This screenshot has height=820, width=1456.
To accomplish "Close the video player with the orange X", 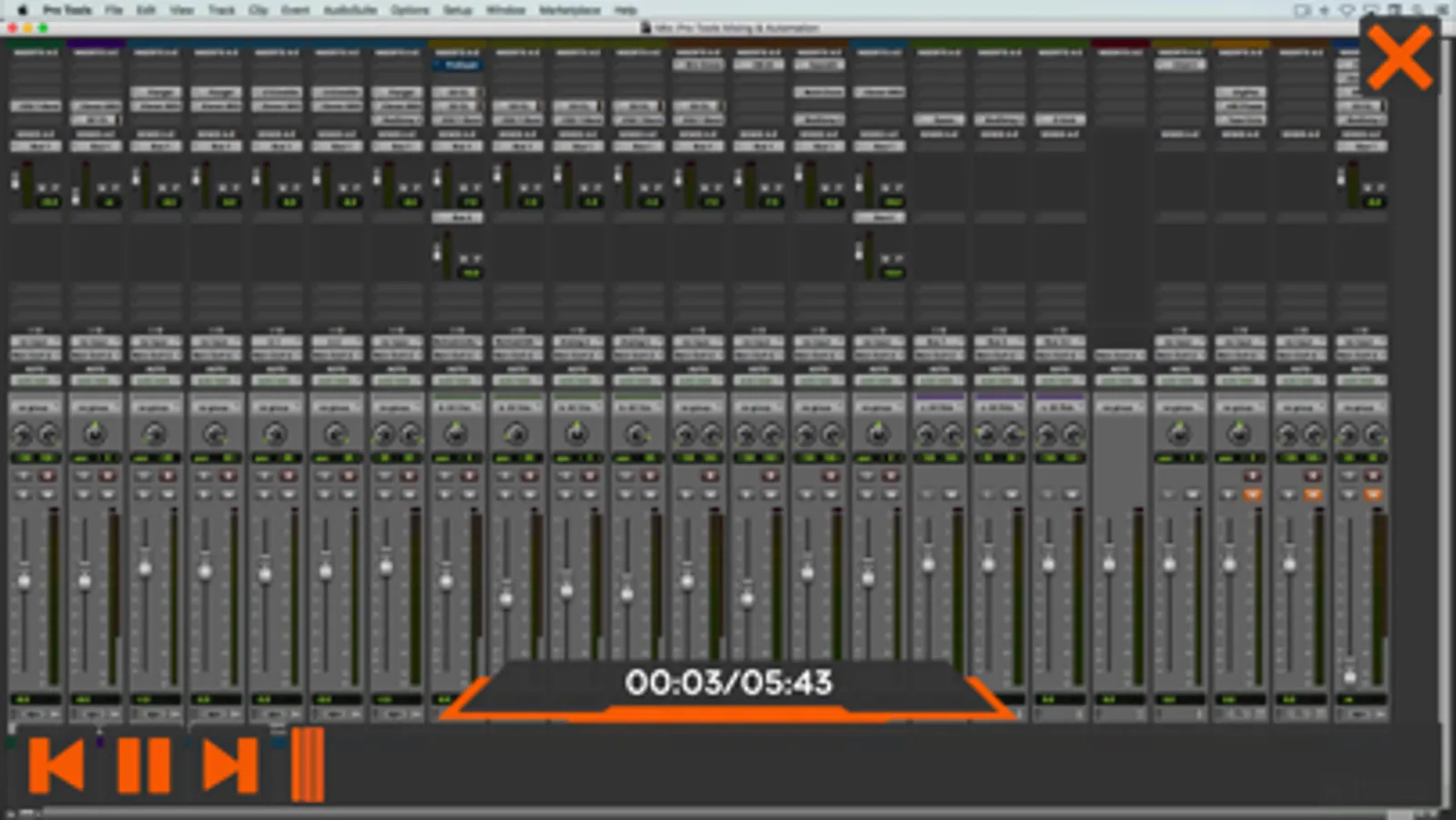I will tap(1399, 57).
